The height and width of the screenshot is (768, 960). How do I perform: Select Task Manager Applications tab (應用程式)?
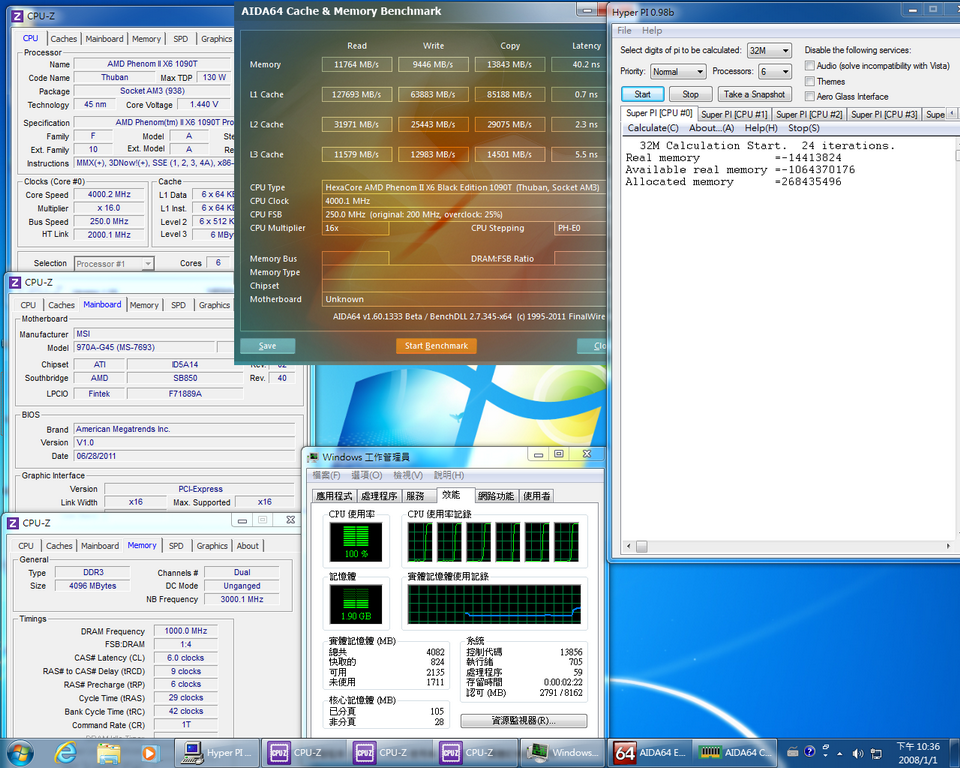334,496
